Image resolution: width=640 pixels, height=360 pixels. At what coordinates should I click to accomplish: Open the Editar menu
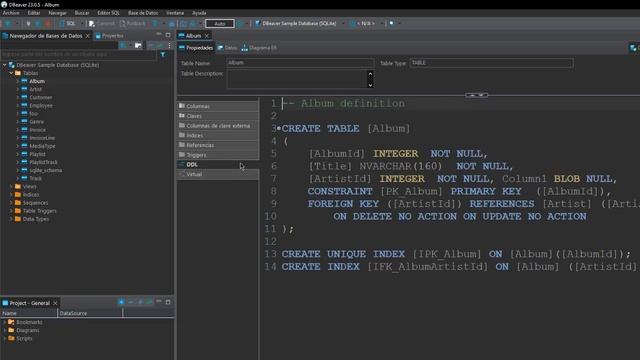point(34,13)
